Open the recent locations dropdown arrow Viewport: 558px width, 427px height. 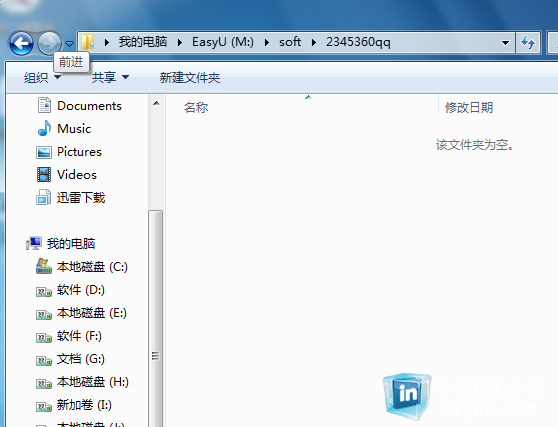69,43
